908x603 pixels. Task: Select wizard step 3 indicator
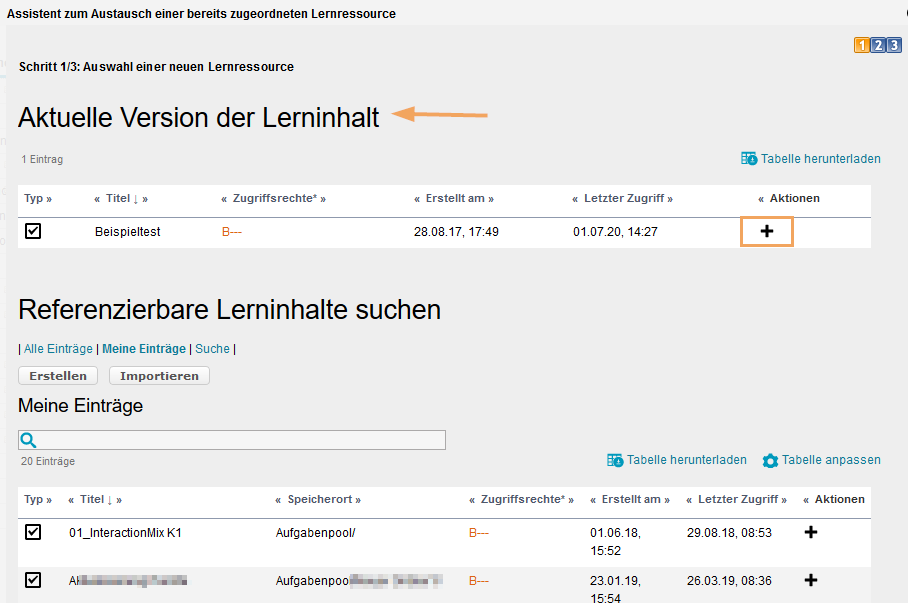click(893, 44)
